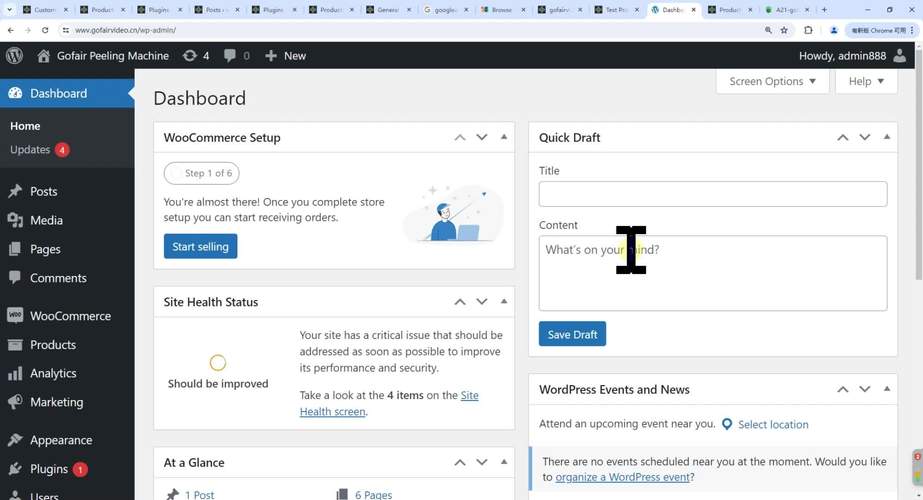Go to Analytics in the sidebar
923x500 pixels.
point(53,373)
